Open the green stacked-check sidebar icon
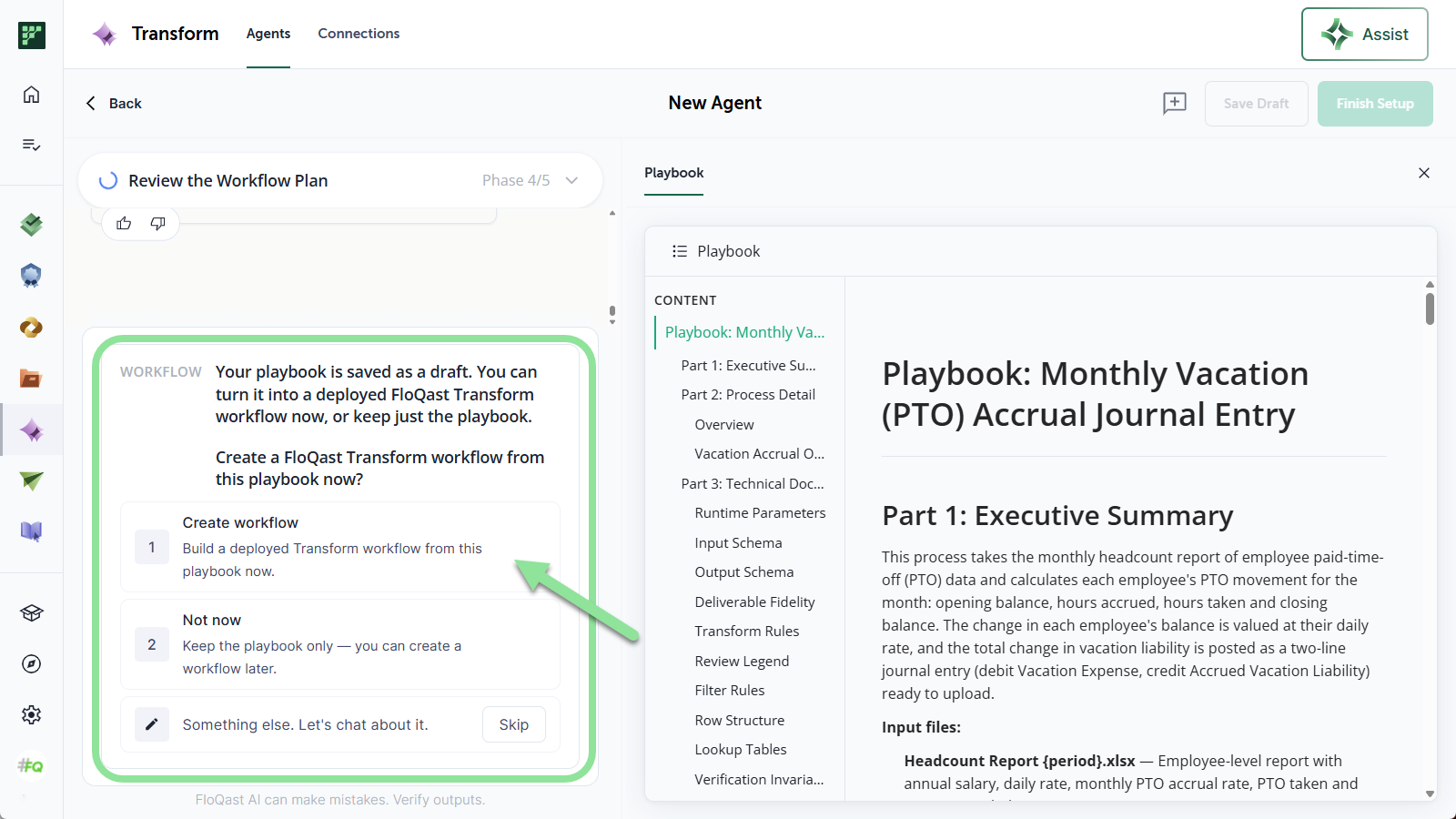Viewport: 1456px width, 819px height. (31, 224)
